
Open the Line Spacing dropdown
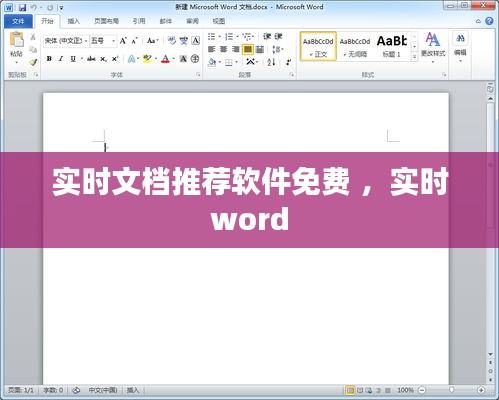(x=277, y=49)
